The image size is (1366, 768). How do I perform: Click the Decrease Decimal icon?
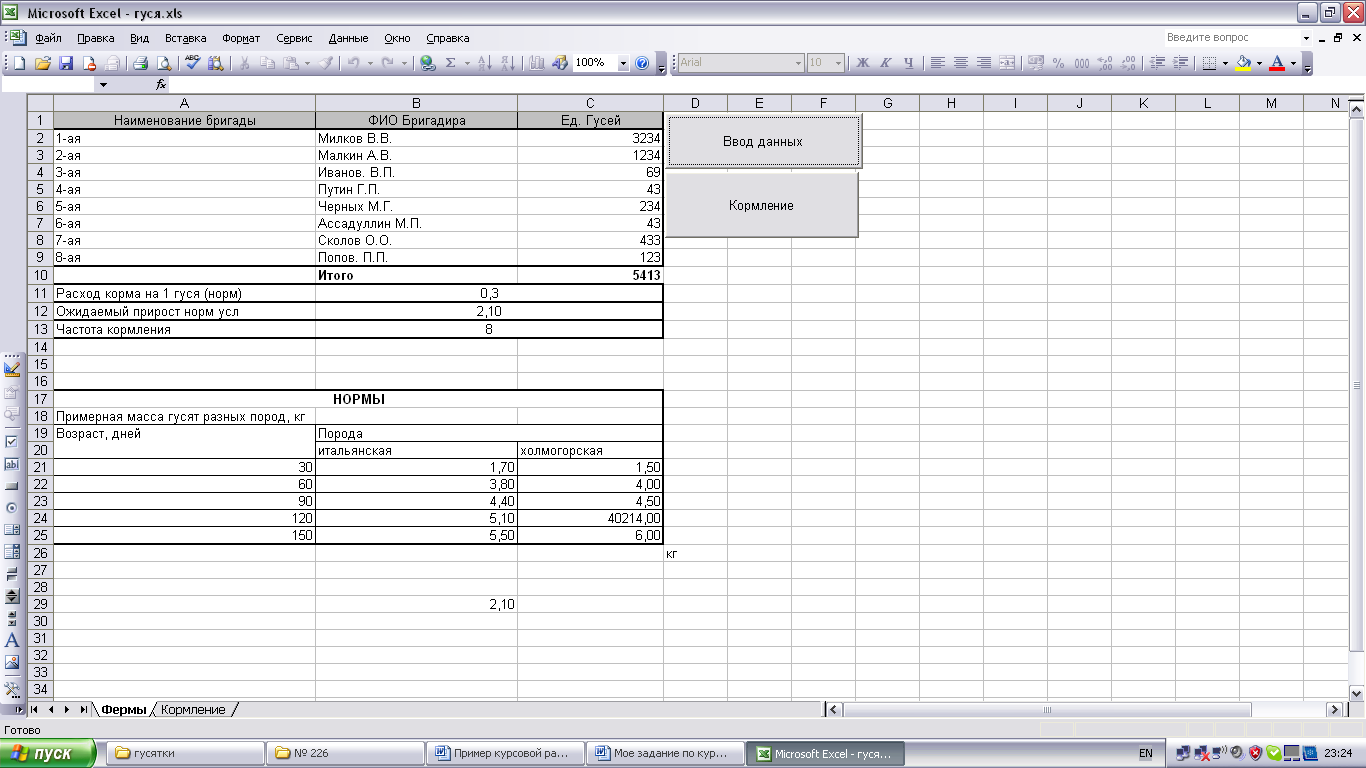(x=1129, y=63)
